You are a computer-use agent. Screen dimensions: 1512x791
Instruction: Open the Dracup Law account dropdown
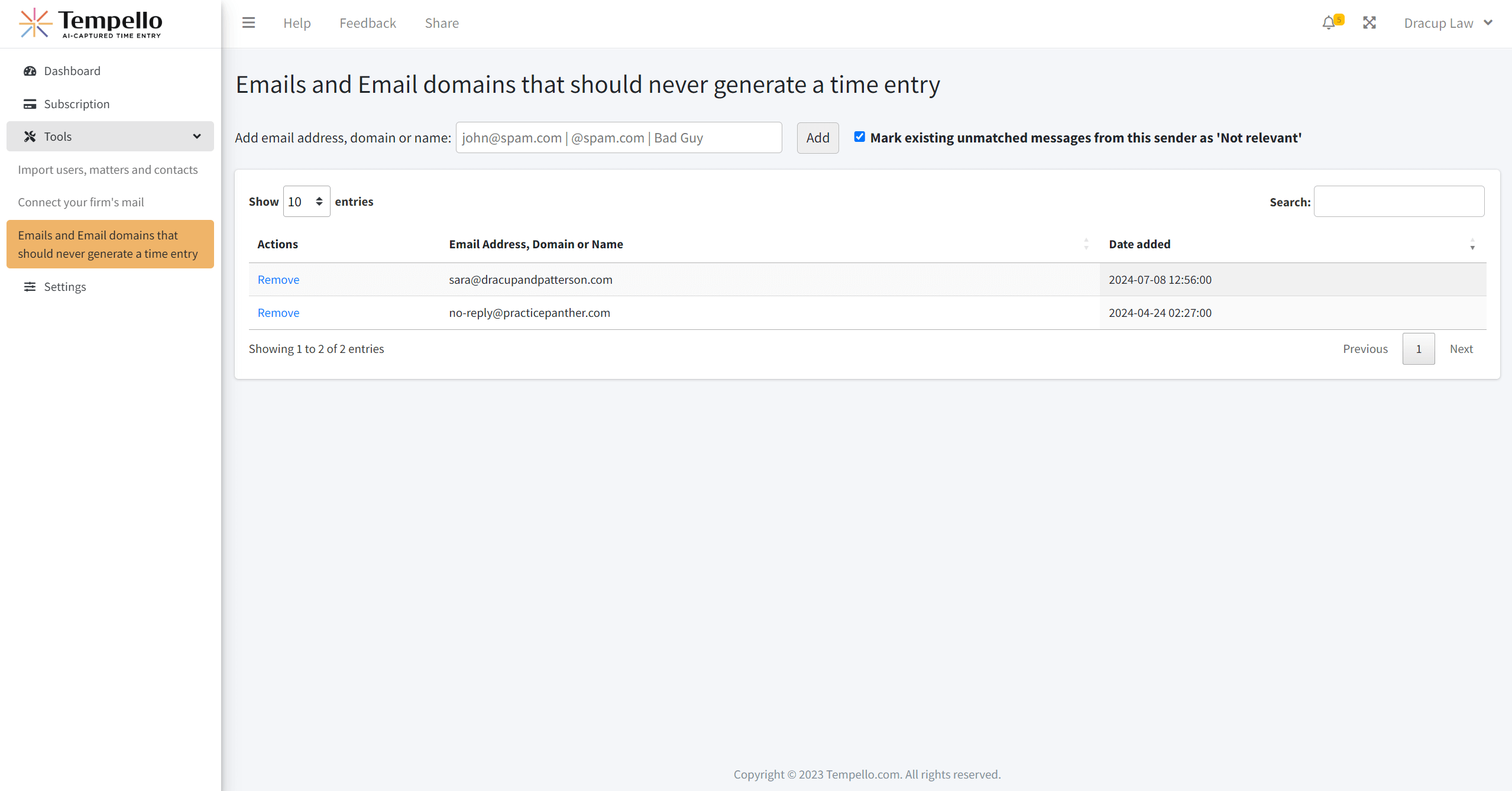[1448, 23]
